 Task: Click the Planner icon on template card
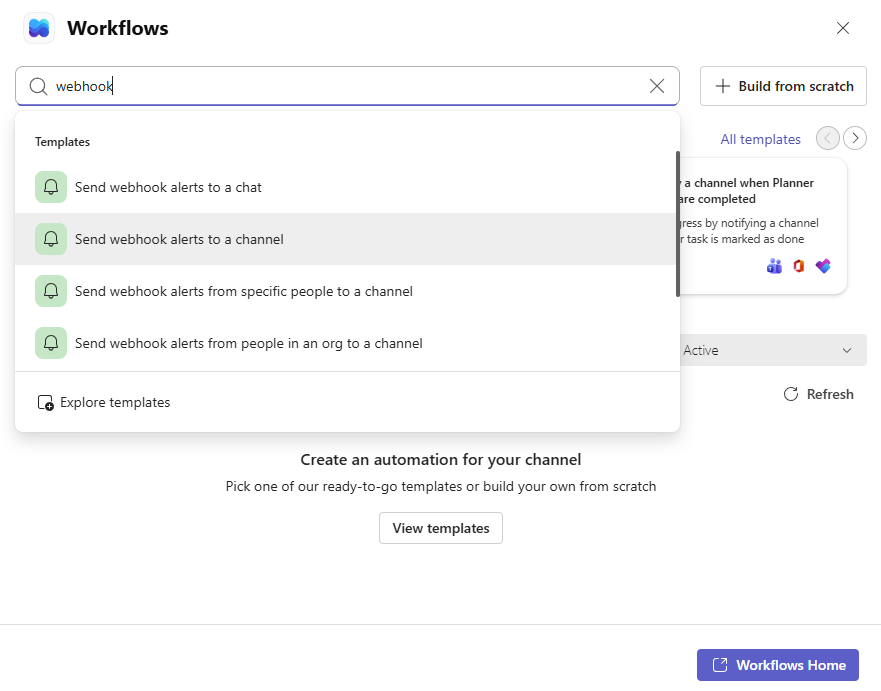[x=823, y=266]
